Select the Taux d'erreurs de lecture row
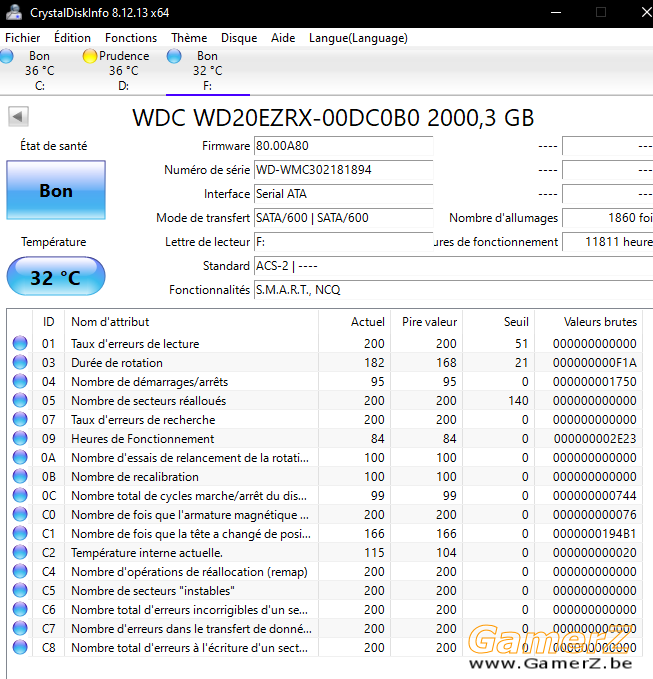Image resolution: width=653 pixels, height=679 pixels. click(325, 343)
